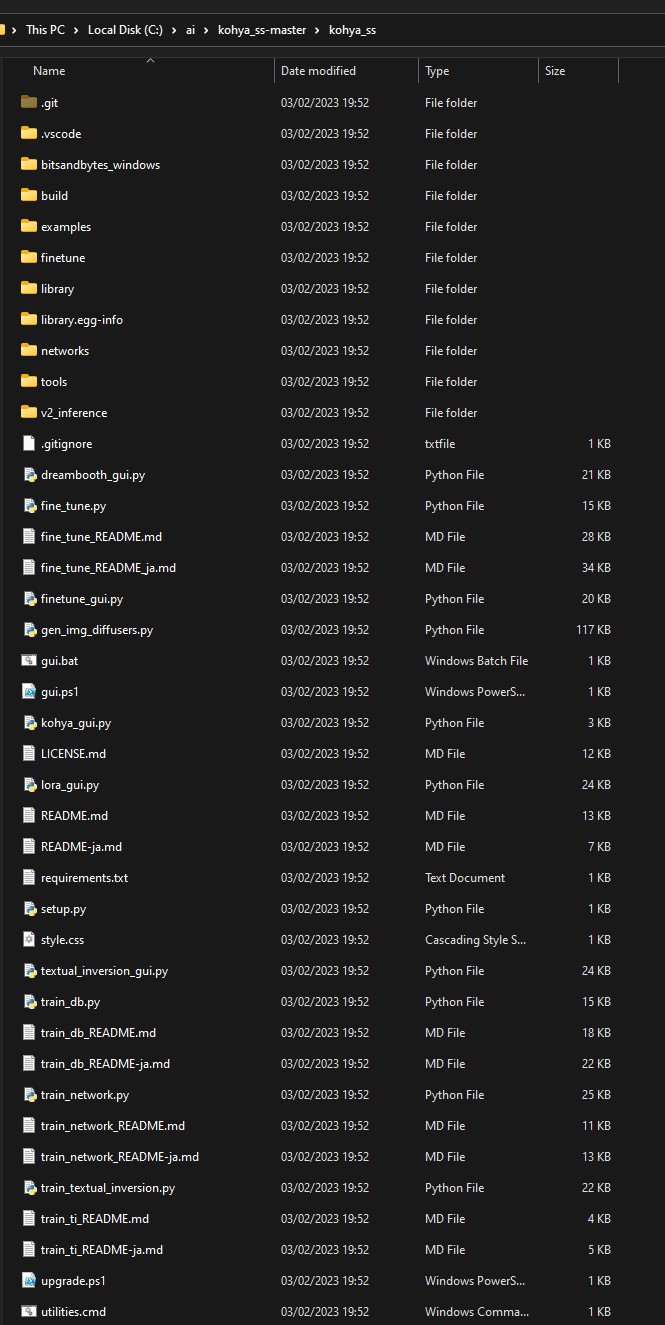Select the train_network_README.md file name

pos(113,1125)
